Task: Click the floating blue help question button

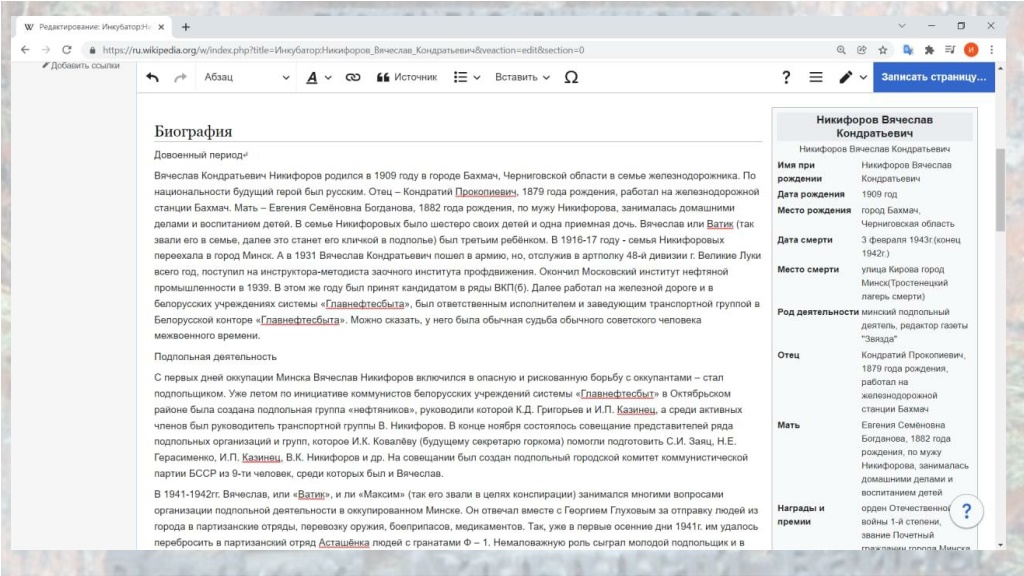Action: coord(967,511)
